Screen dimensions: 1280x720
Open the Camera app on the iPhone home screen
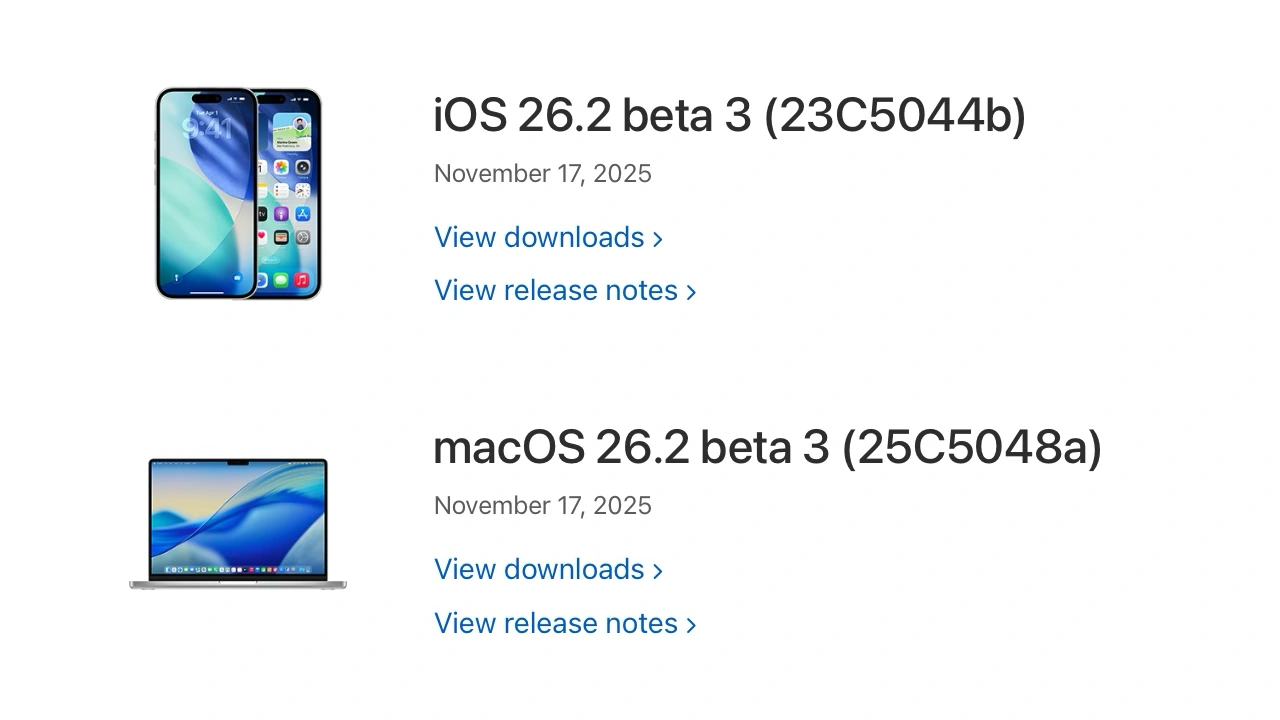pos(302,167)
